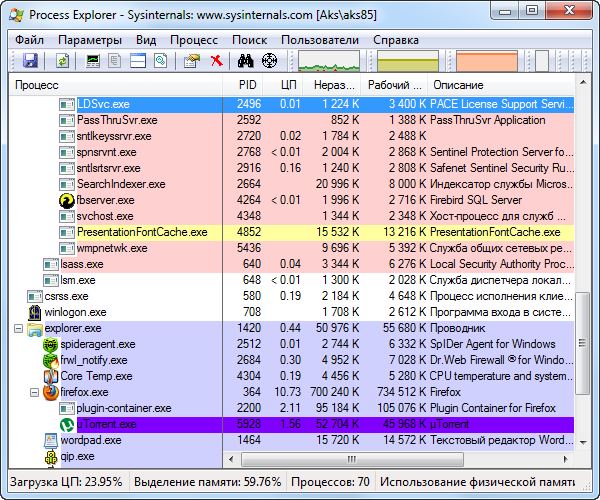Click the fbserver.exe Firebird icon
This screenshot has height=500, width=600.
67,200
